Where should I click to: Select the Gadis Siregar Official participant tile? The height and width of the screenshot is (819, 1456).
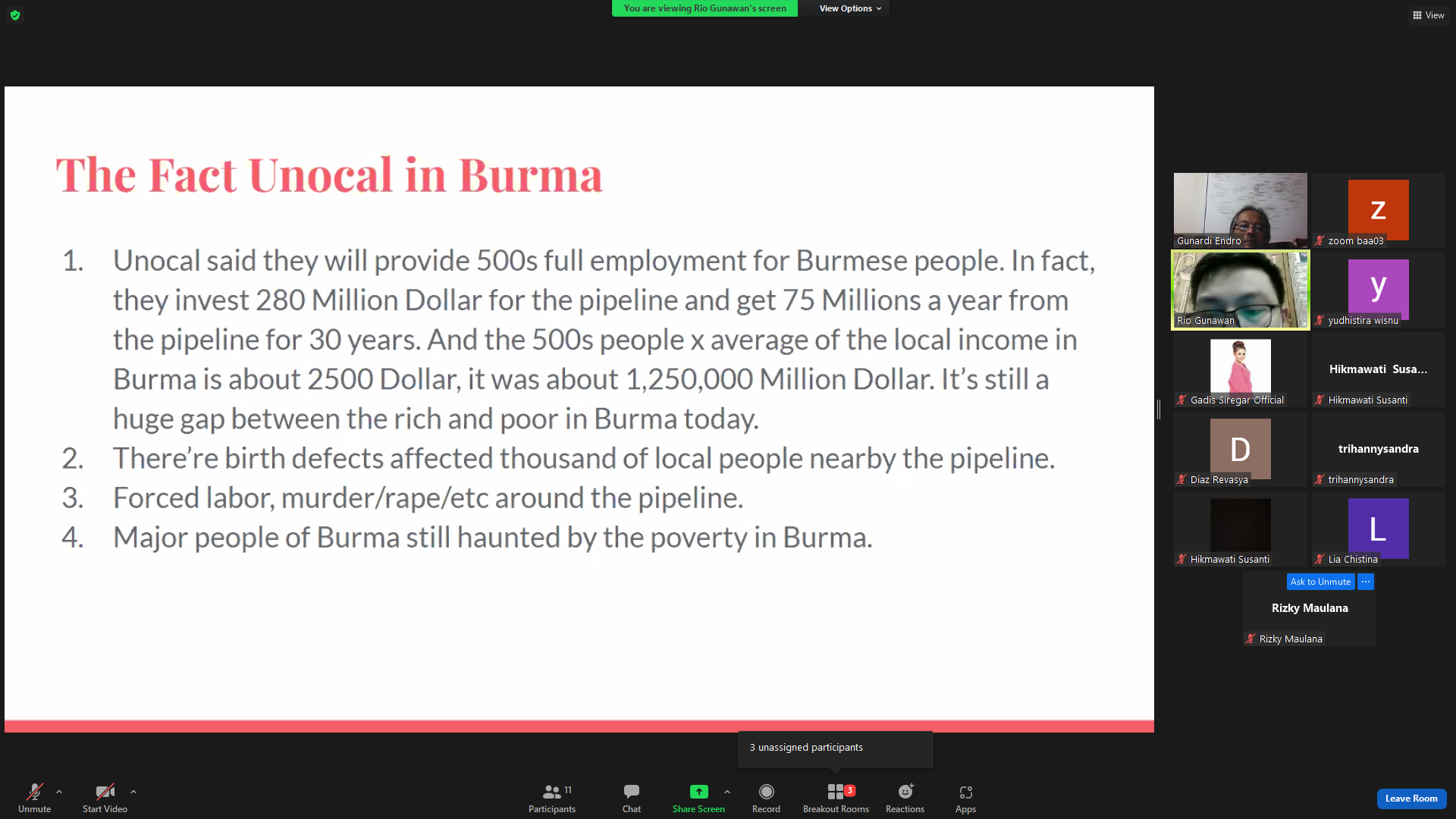(1241, 369)
